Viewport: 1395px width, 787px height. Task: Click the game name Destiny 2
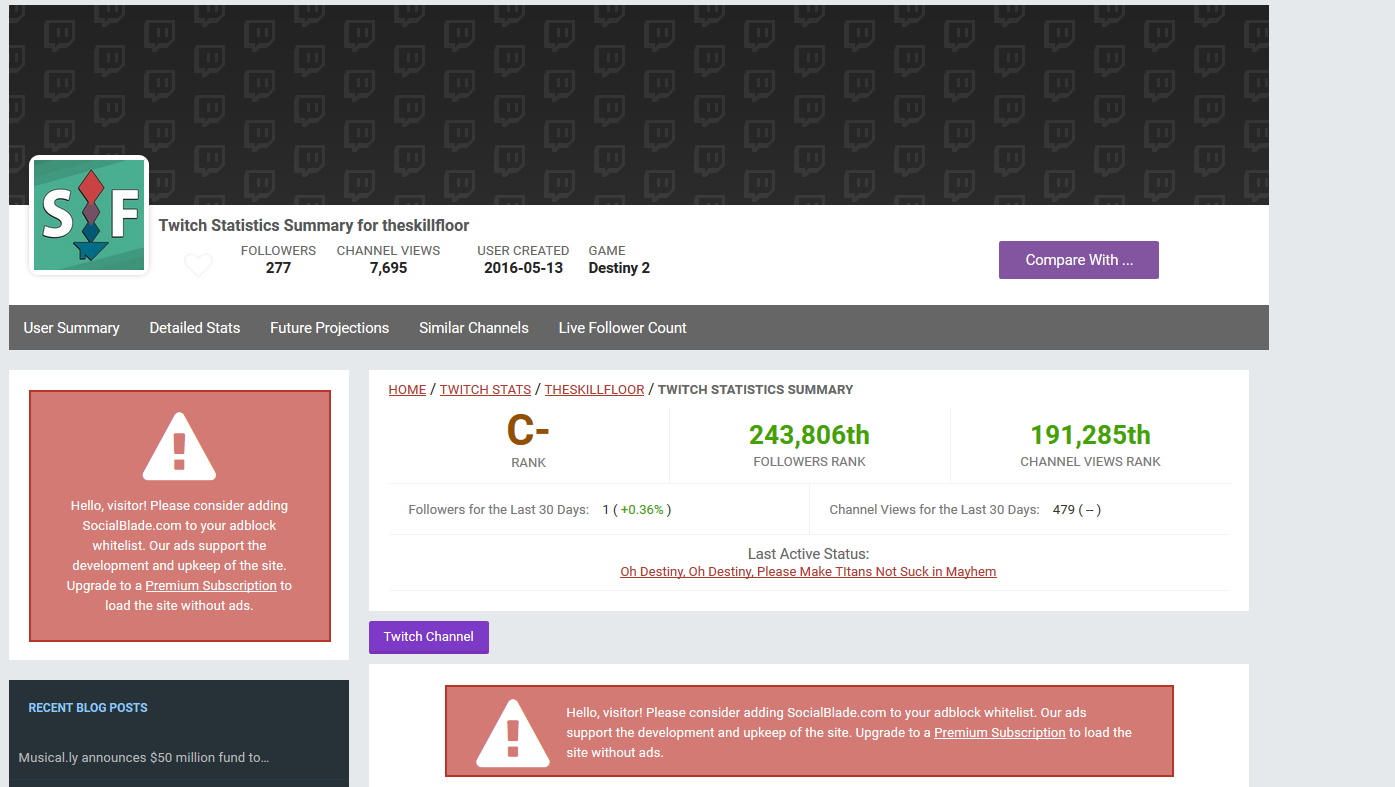[x=619, y=268]
